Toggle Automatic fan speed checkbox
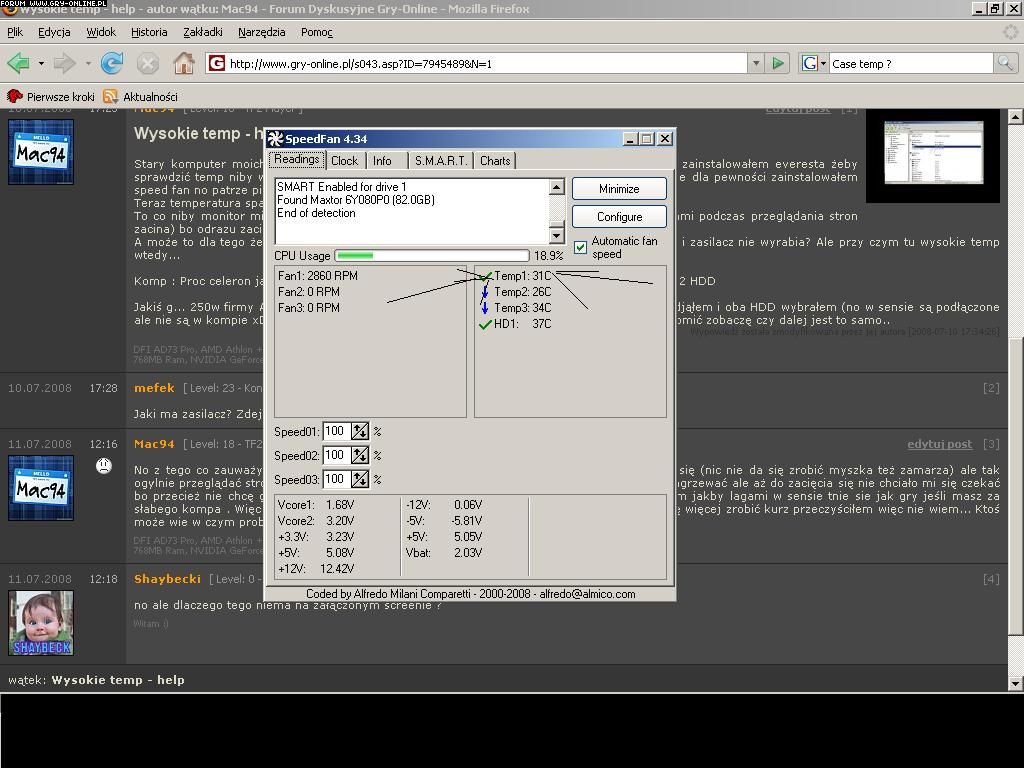 pyautogui.click(x=581, y=247)
